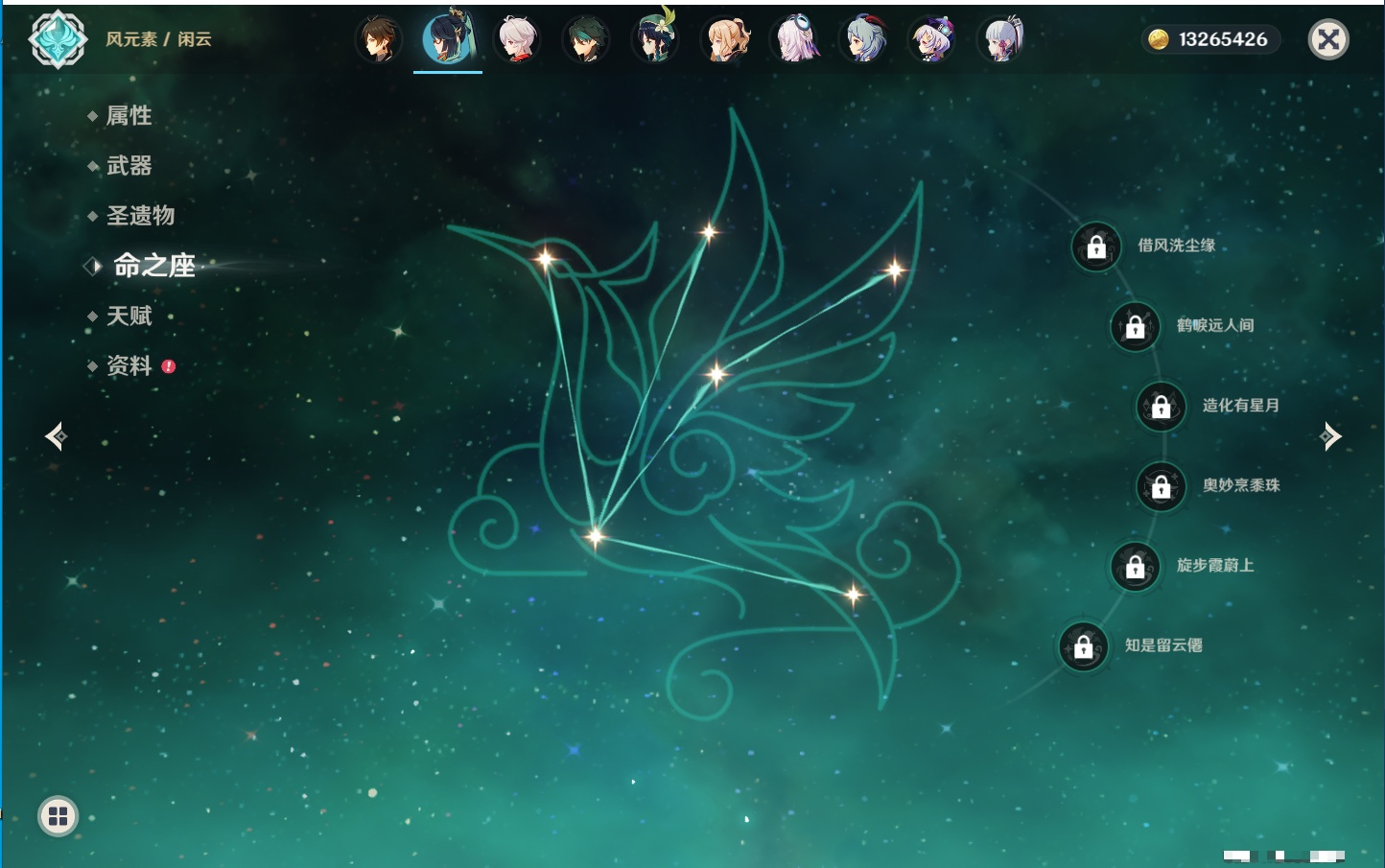Viewport: 1385px width, 868px height.
Task: Go to next character with right arrow
Action: 1330,436
